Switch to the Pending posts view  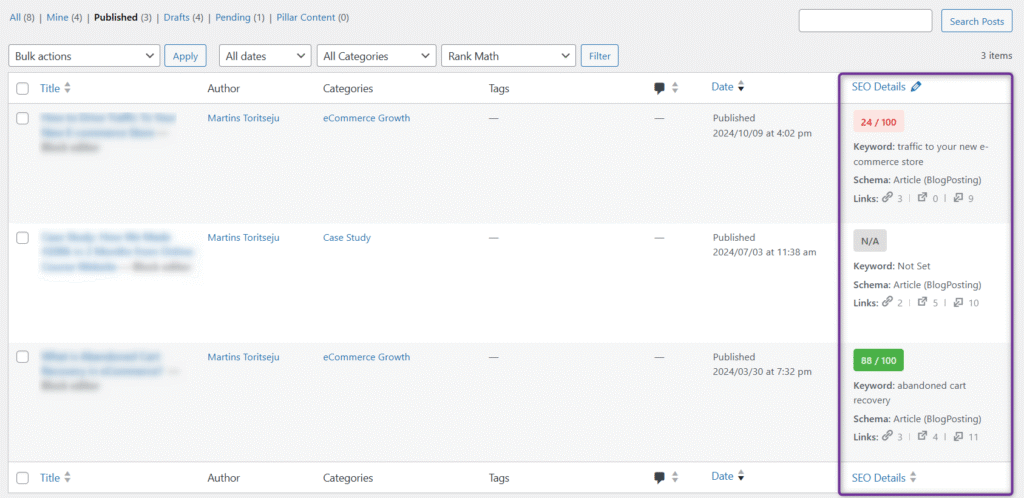click(x=233, y=18)
